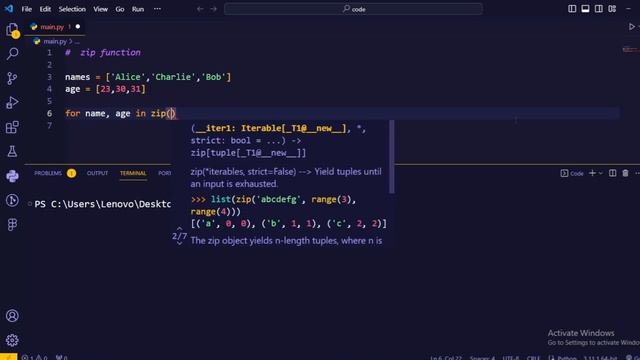Open the new terminal launch profile dropdown
The height and width of the screenshot is (360, 640).
coord(600,173)
